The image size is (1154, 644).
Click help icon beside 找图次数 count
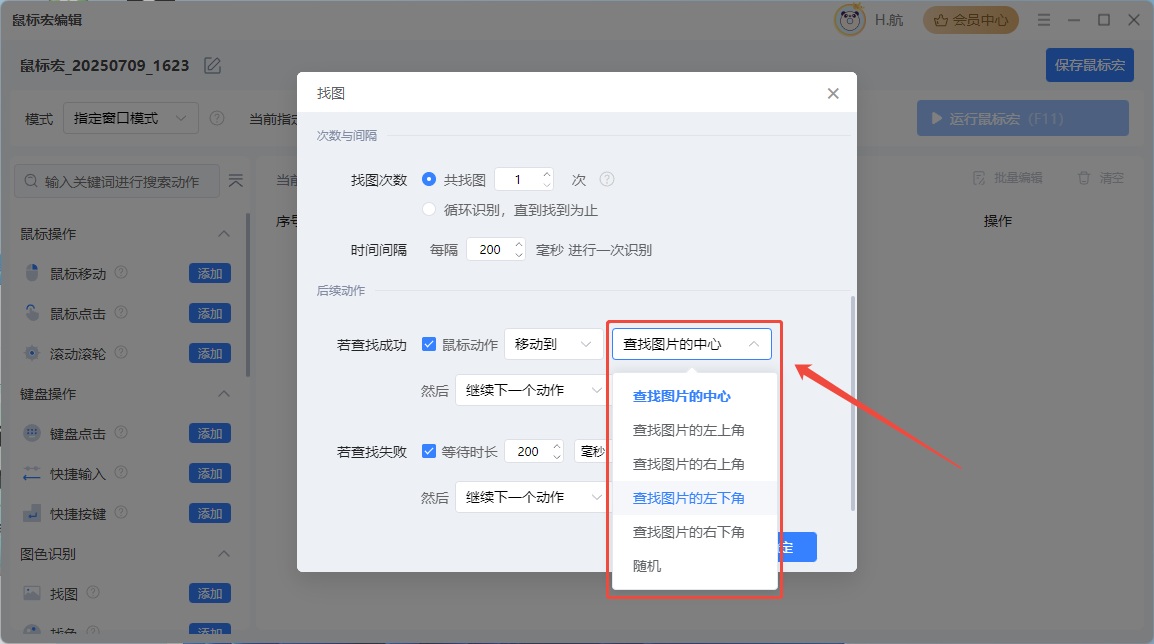click(x=606, y=180)
